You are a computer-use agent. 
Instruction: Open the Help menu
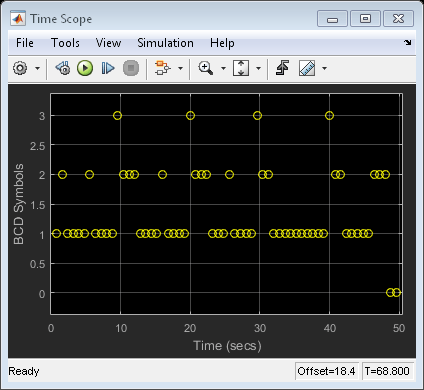point(222,43)
